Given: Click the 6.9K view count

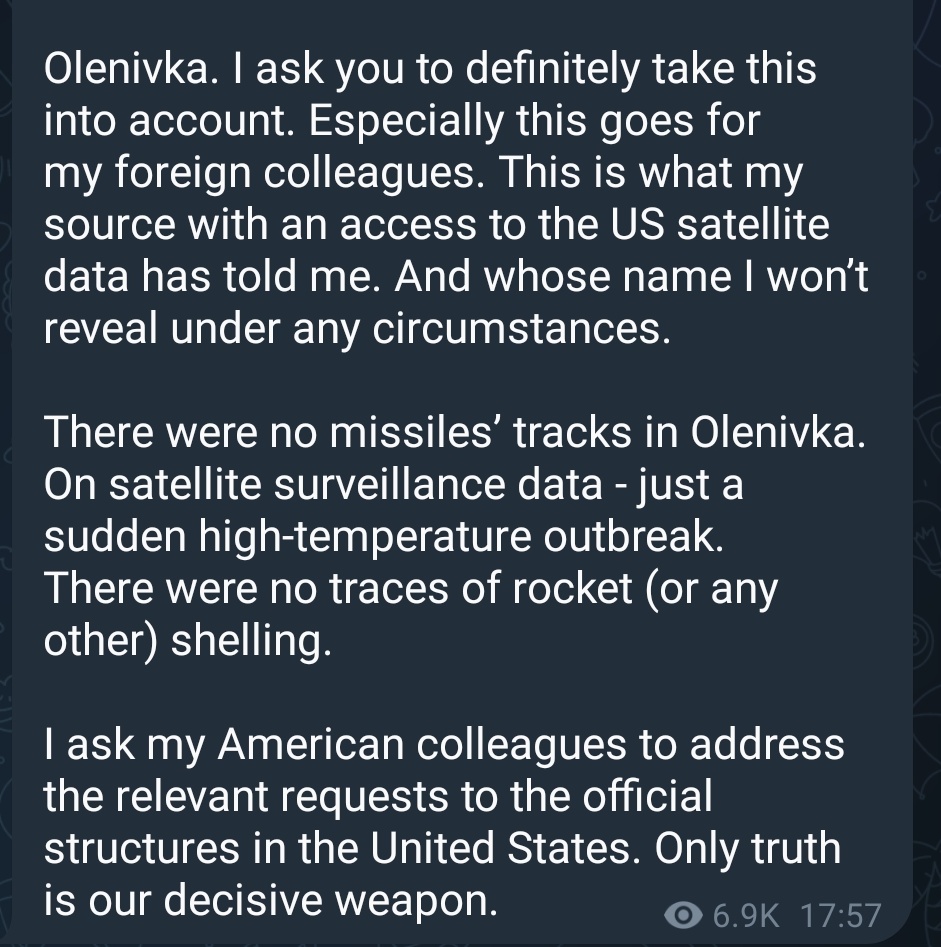Looking at the screenshot, I should click(x=746, y=915).
